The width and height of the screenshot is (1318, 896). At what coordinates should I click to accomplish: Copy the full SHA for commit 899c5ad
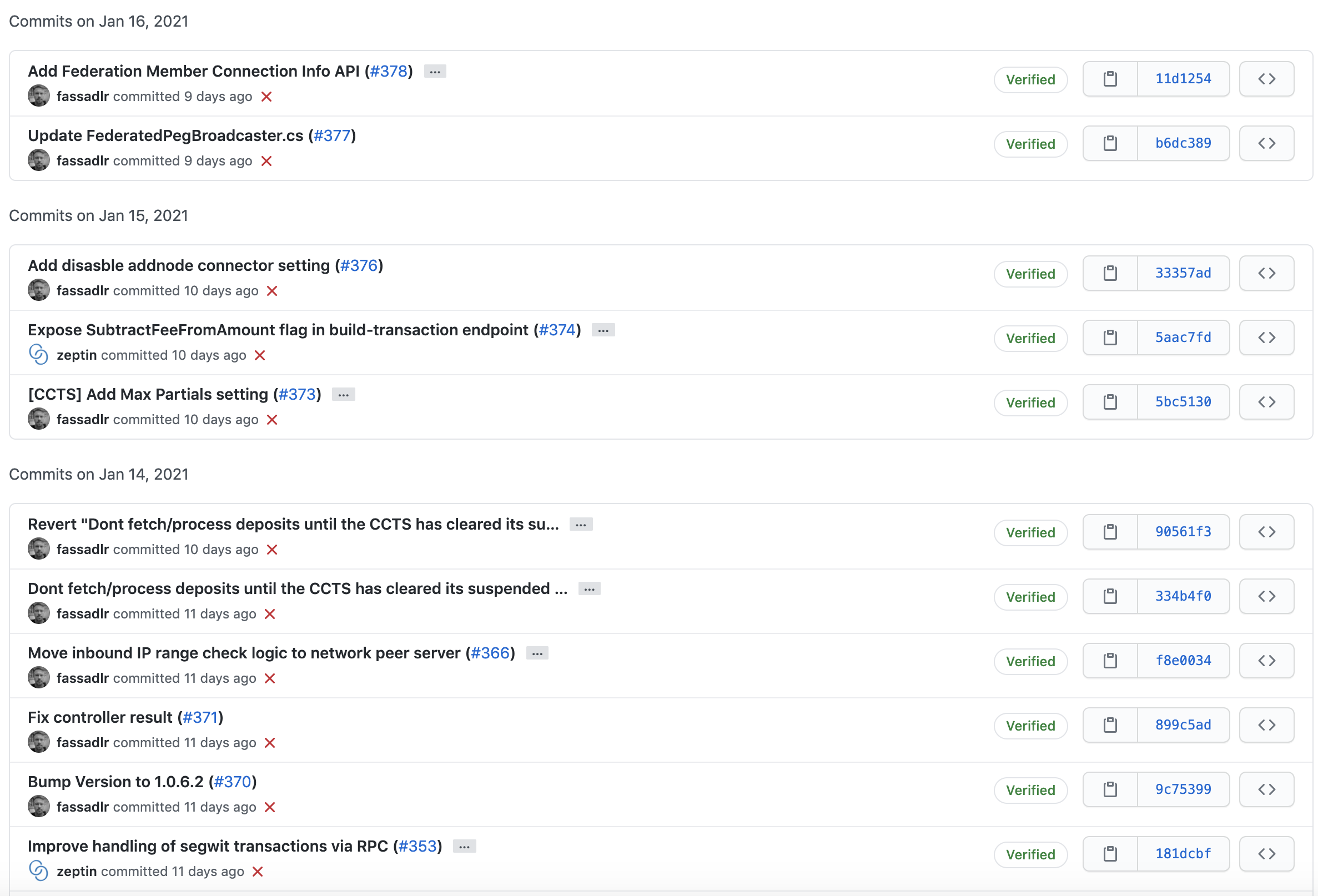(x=1110, y=725)
